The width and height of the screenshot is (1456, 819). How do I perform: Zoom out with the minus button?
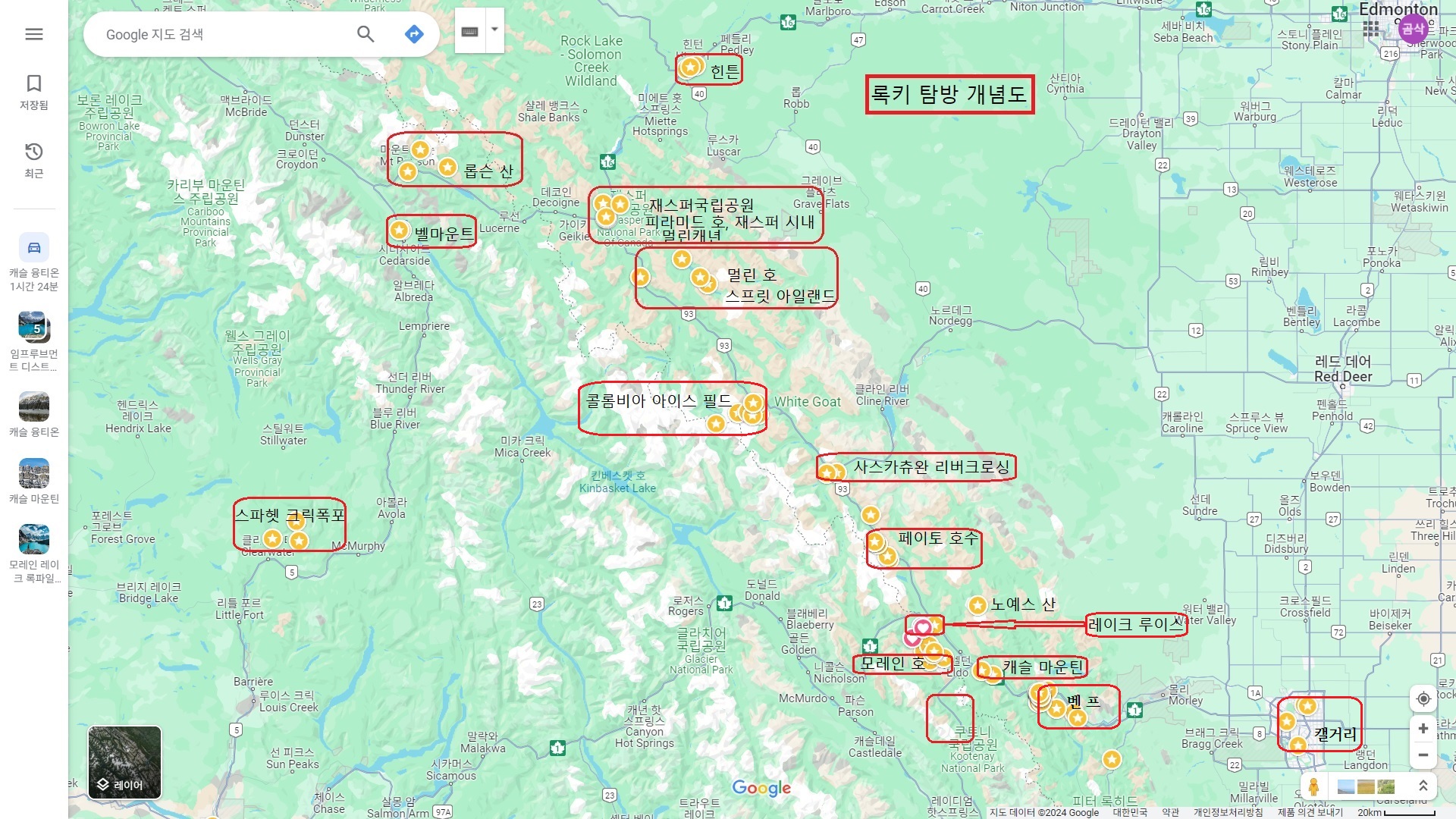1423,755
